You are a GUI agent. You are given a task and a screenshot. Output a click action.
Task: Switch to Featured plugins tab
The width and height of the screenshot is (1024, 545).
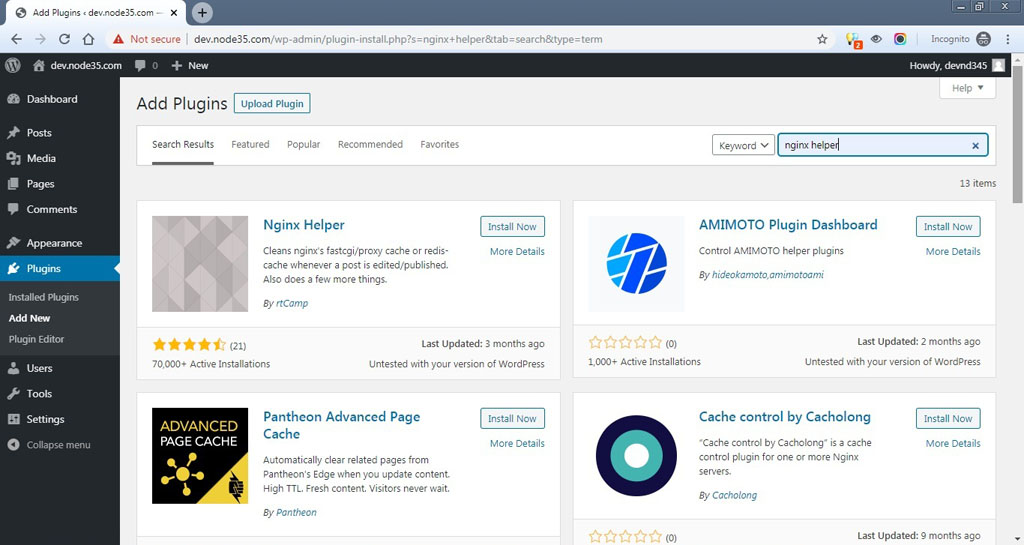coord(250,144)
